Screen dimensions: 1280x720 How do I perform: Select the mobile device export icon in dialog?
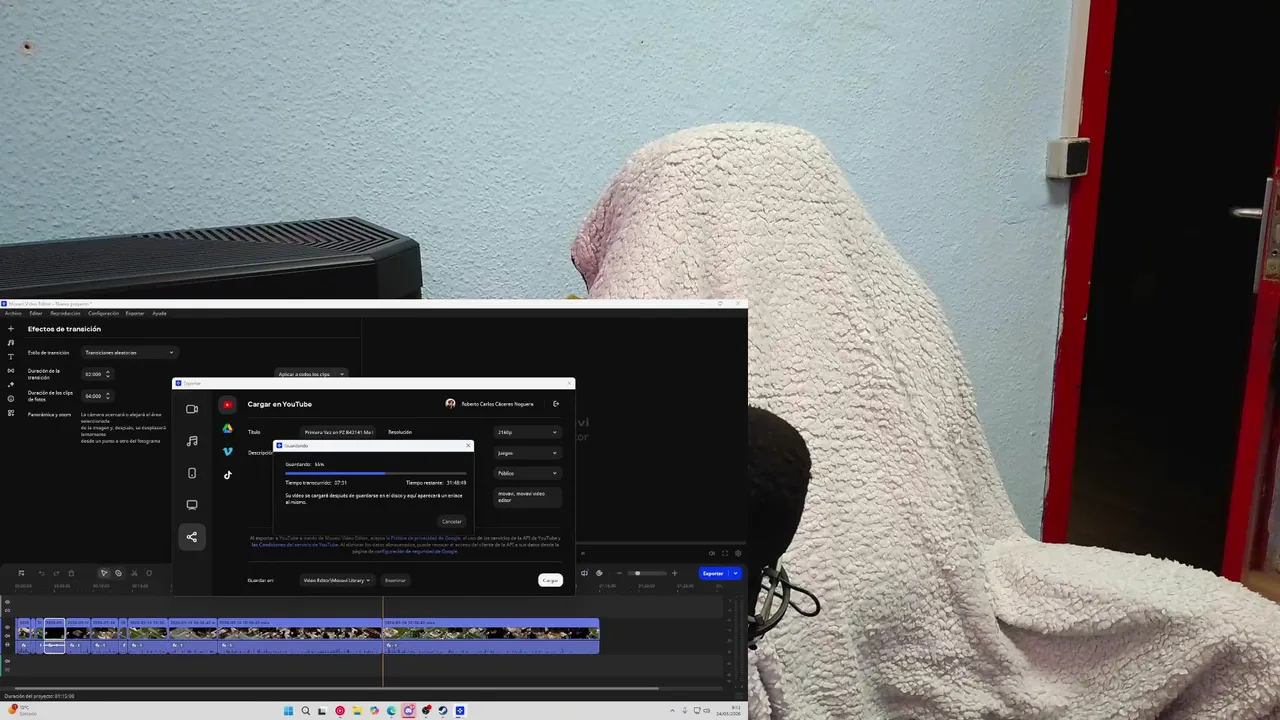click(192, 473)
